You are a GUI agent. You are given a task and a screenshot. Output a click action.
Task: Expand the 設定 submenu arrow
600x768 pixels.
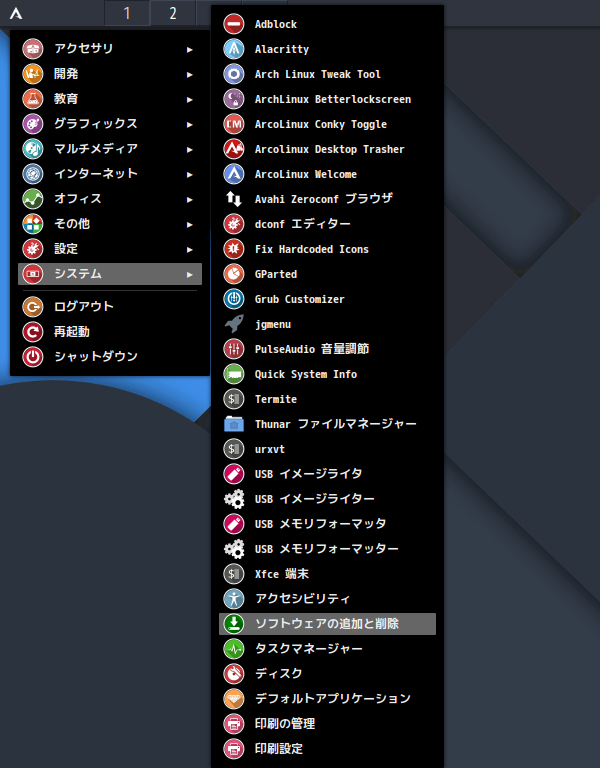coord(190,249)
